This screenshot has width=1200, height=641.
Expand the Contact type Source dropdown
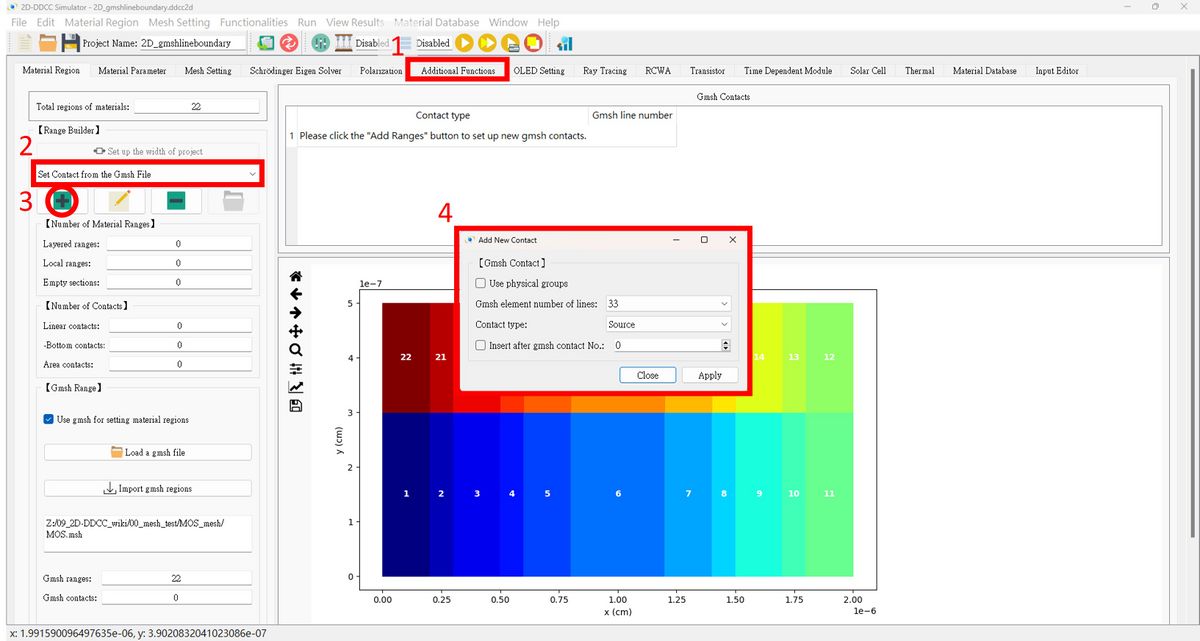[x=668, y=324]
